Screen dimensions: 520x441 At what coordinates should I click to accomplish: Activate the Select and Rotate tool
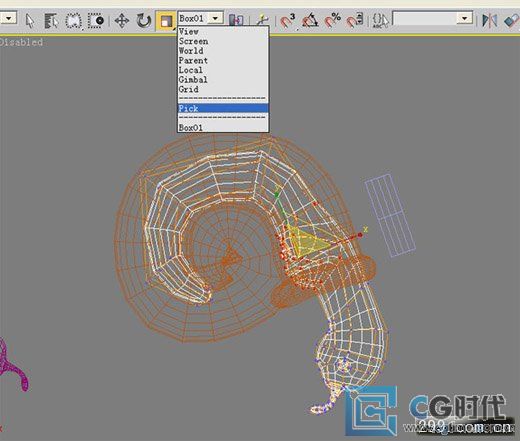(144, 21)
